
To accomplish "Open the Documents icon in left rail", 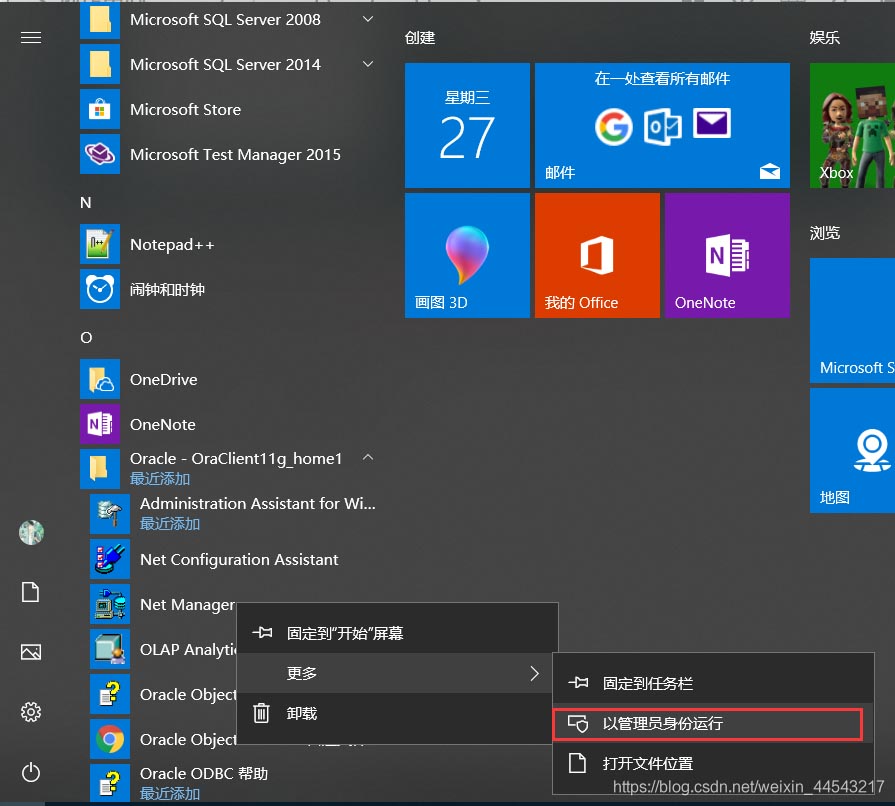I will [31, 592].
